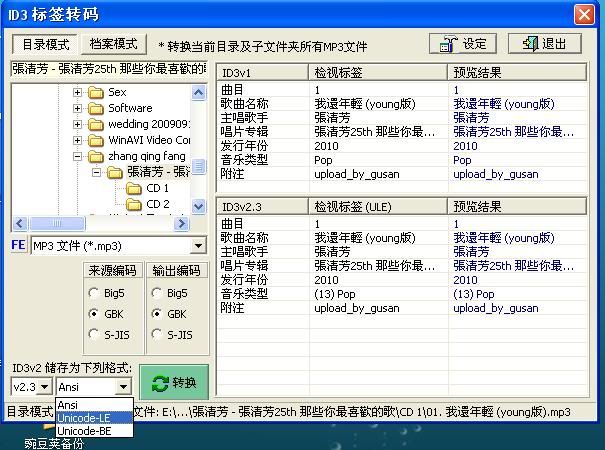Screen dimensions: 605x450
Task: Expand the WinAVI Video folder node
Action: (77, 140)
